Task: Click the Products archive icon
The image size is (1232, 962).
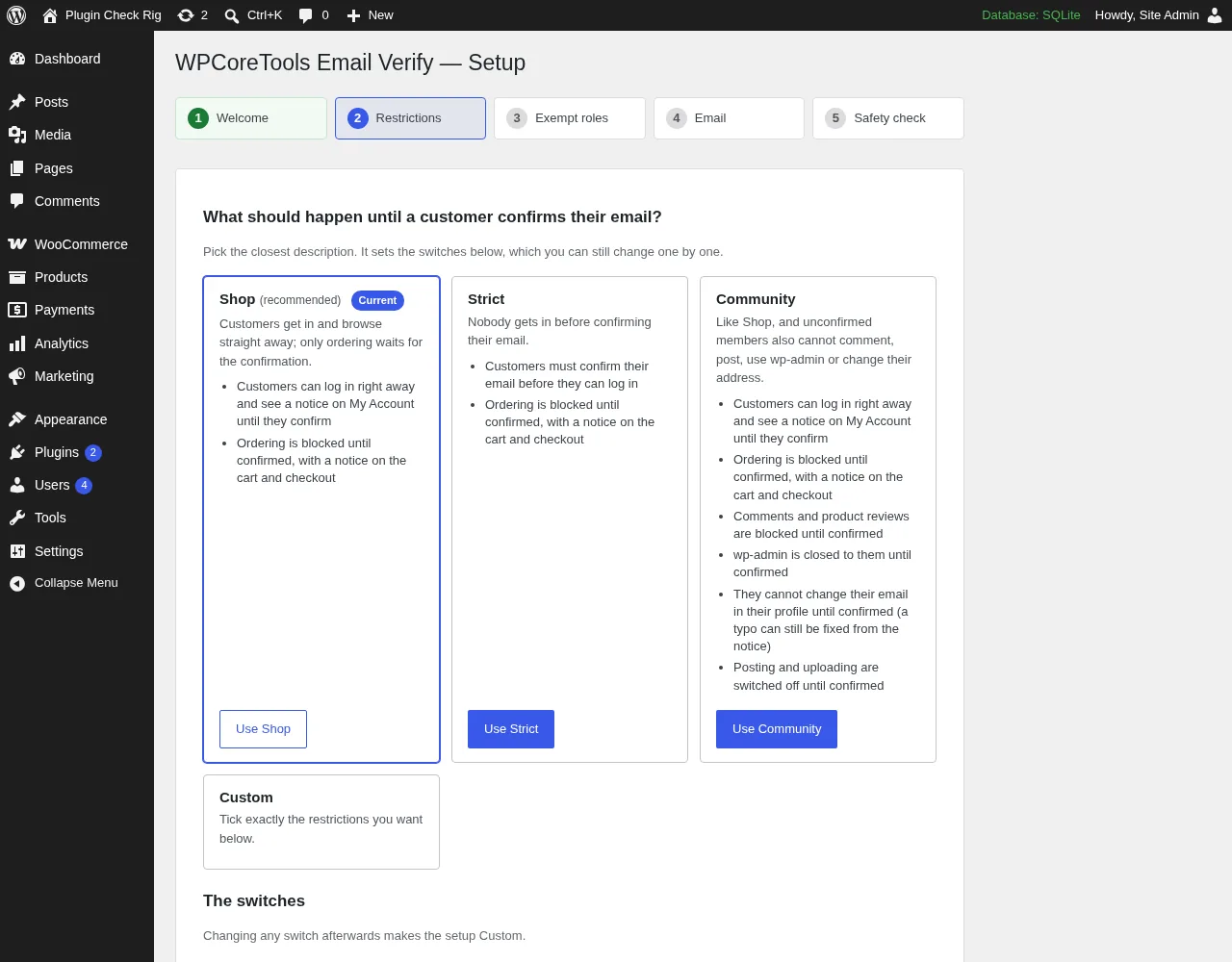Action: 17,277
